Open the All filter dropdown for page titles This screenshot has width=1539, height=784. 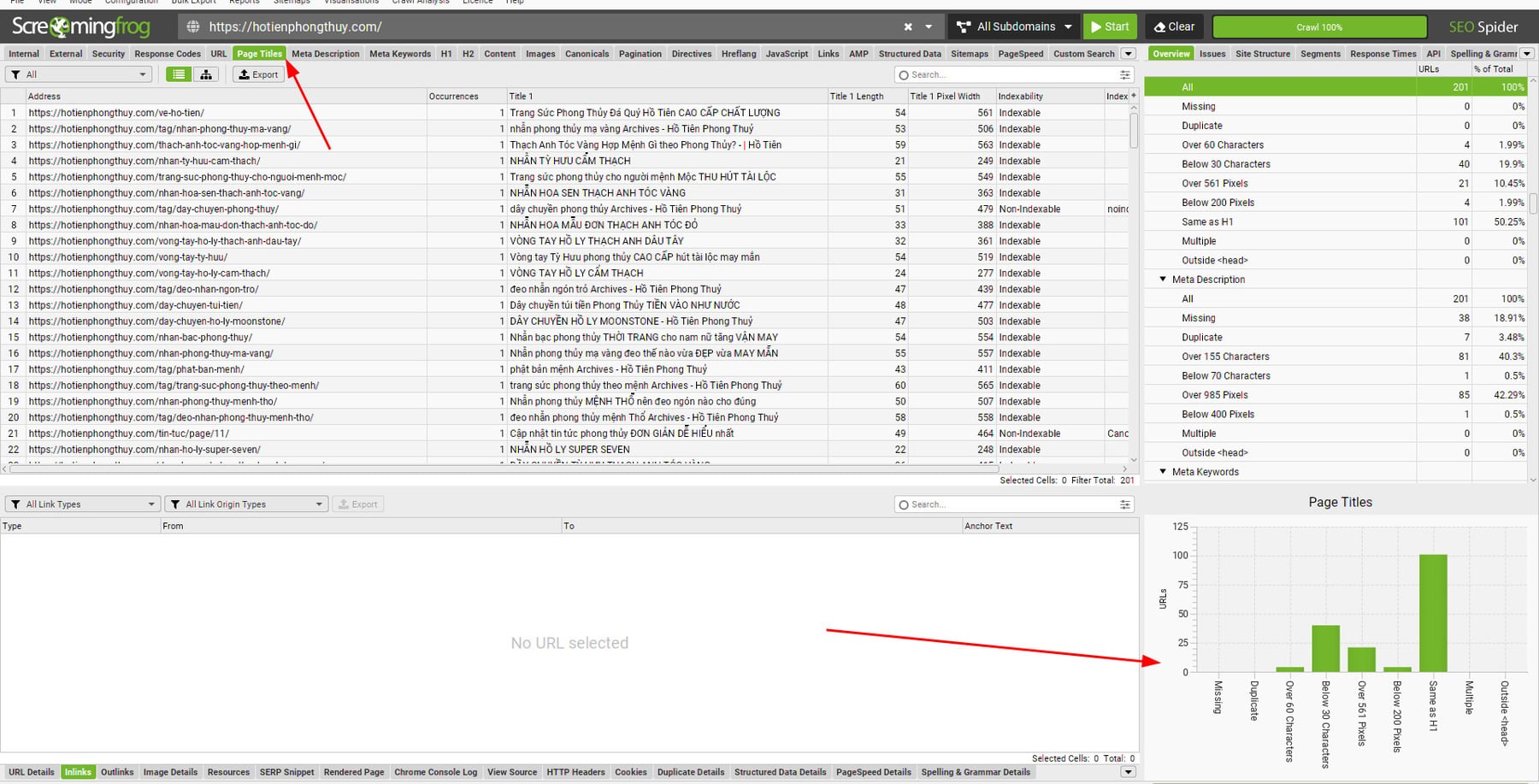click(x=79, y=74)
